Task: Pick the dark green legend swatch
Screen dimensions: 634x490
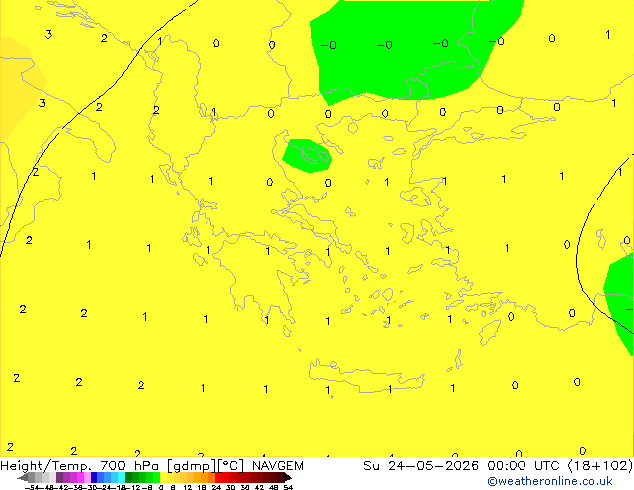Action: click(x=128, y=477)
